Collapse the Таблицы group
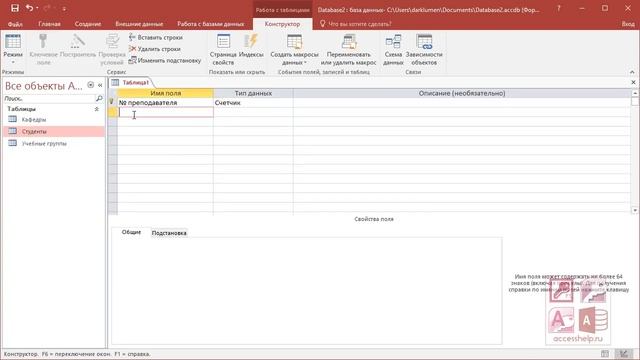Viewport: 640px width, 360px height. point(97,109)
